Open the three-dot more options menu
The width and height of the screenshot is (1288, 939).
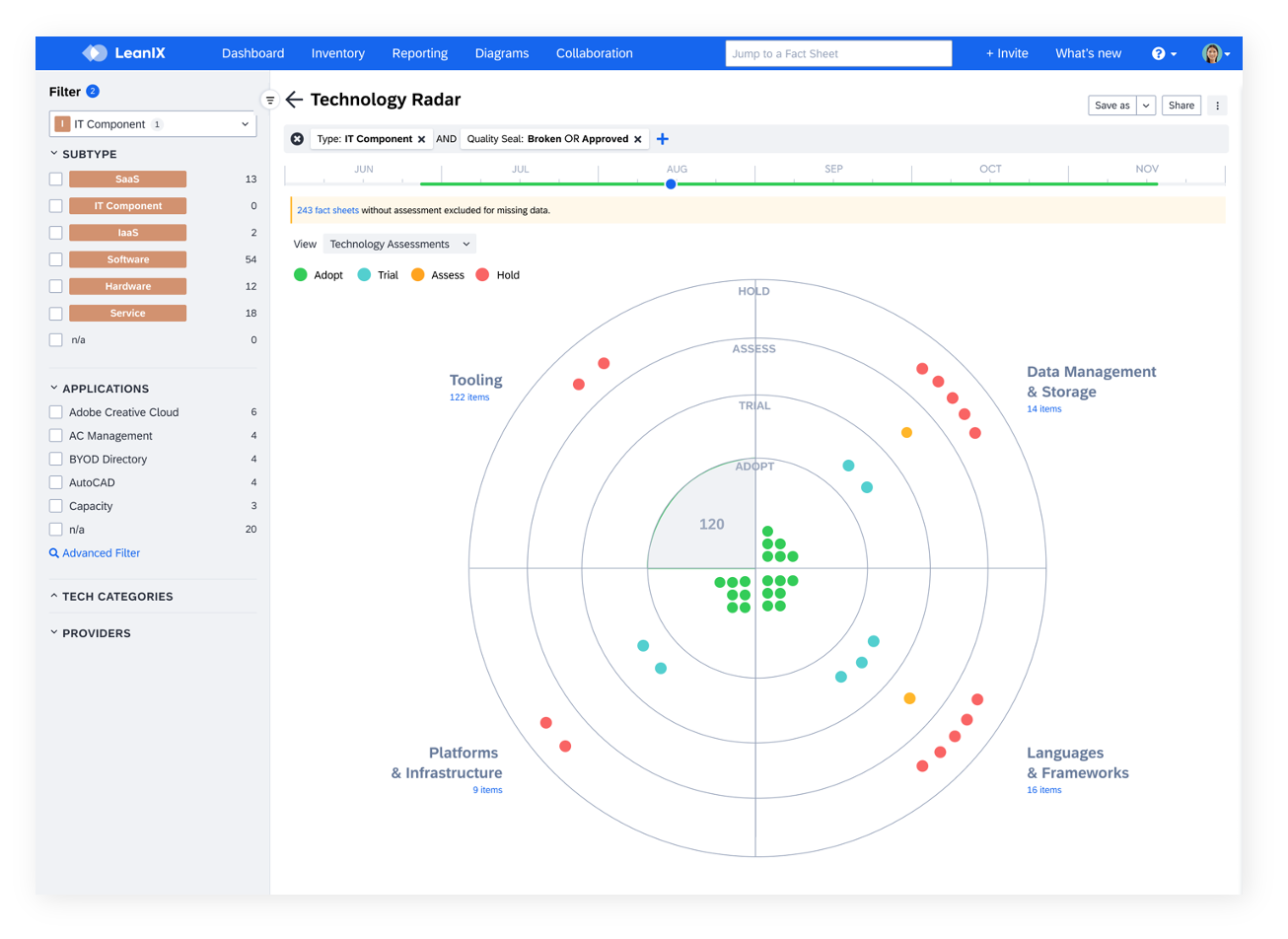pos(1217,106)
